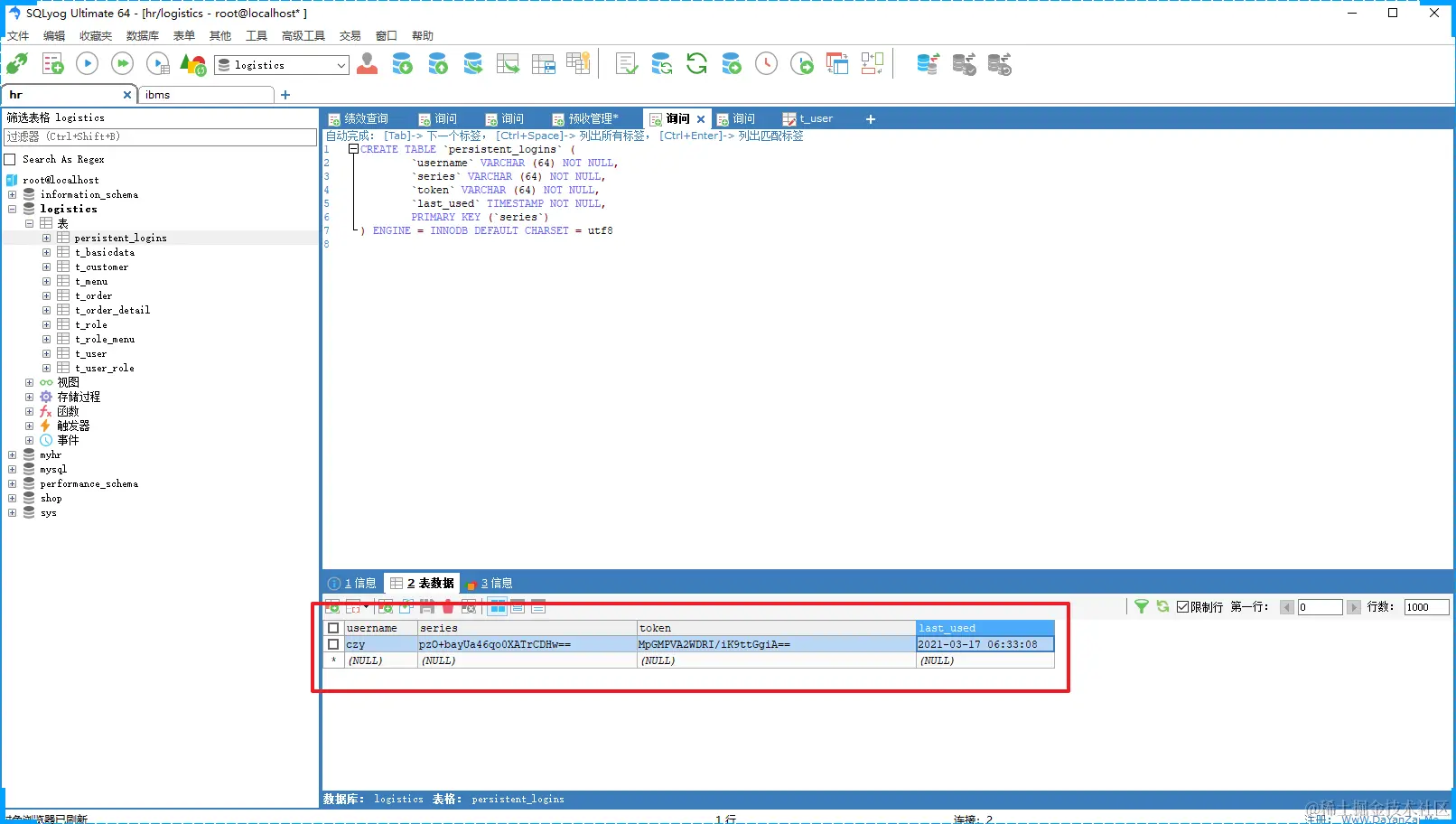Save changes with the result toolbar disk icon
The height and width of the screenshot is (824, 1456).
click(427, 607)
